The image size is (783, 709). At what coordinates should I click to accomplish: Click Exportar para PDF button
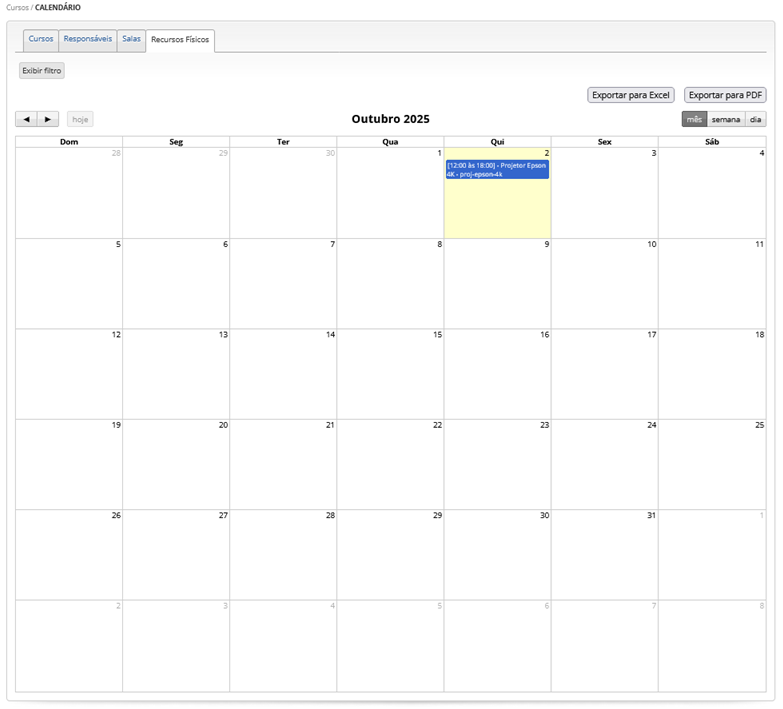[725, 95]
